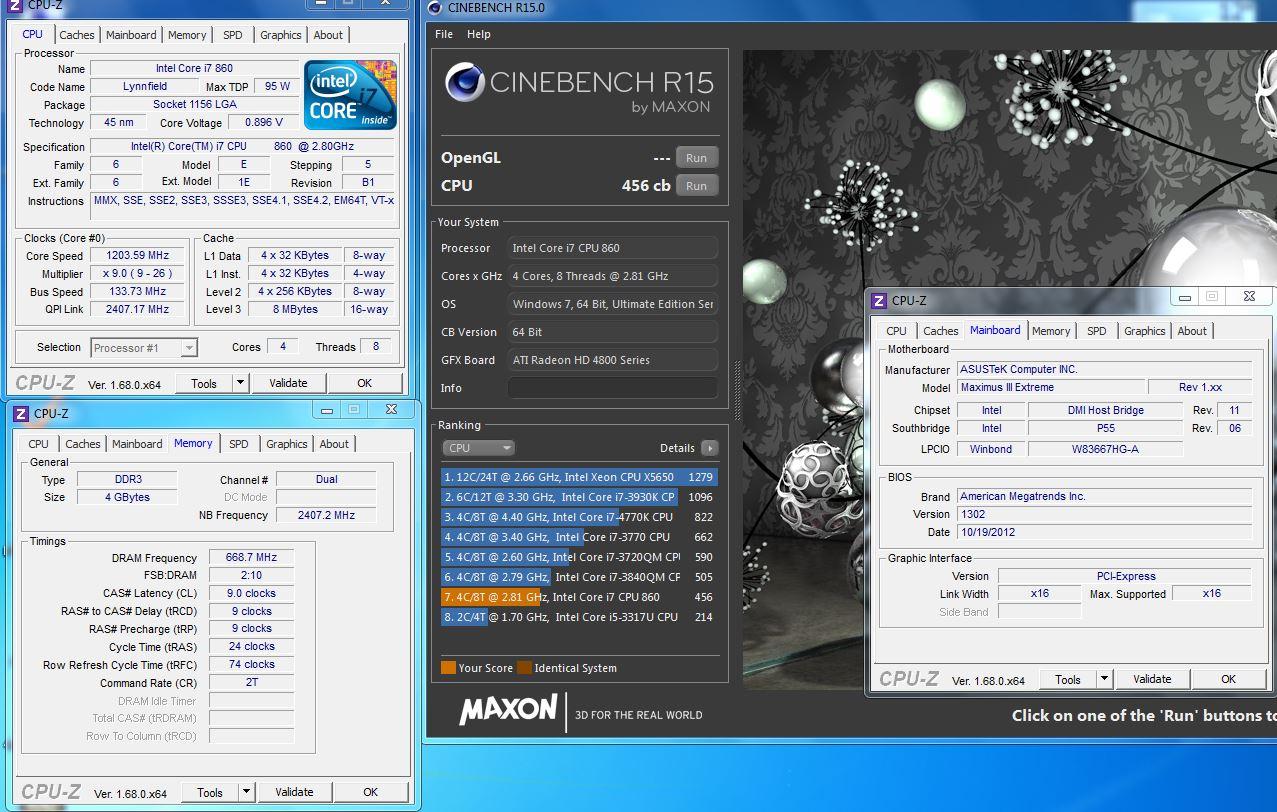Click the Southbridge P55 field
1277x812 pixels.
tap(1106, 428)
